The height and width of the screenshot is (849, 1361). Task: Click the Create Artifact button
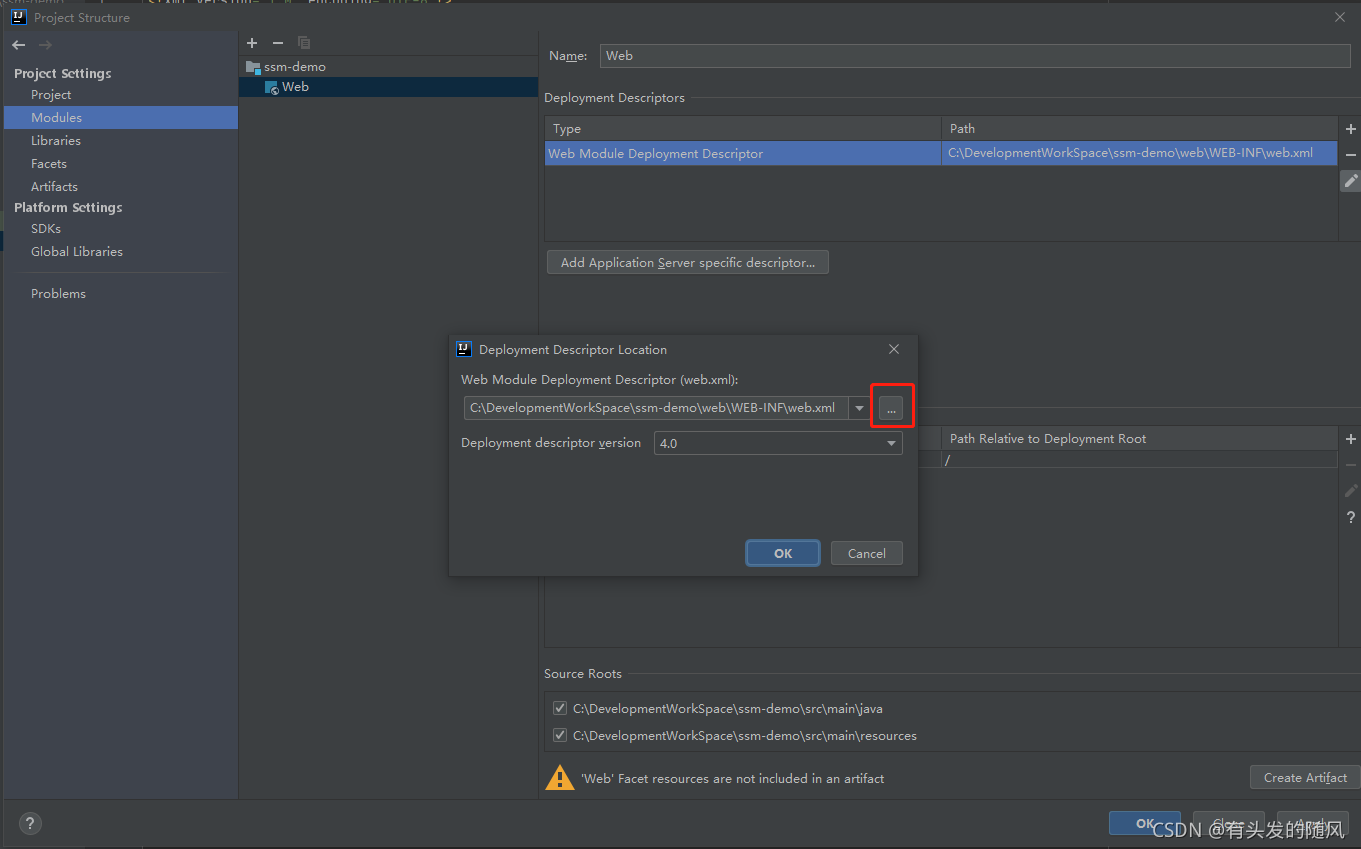pos(1305,777)
